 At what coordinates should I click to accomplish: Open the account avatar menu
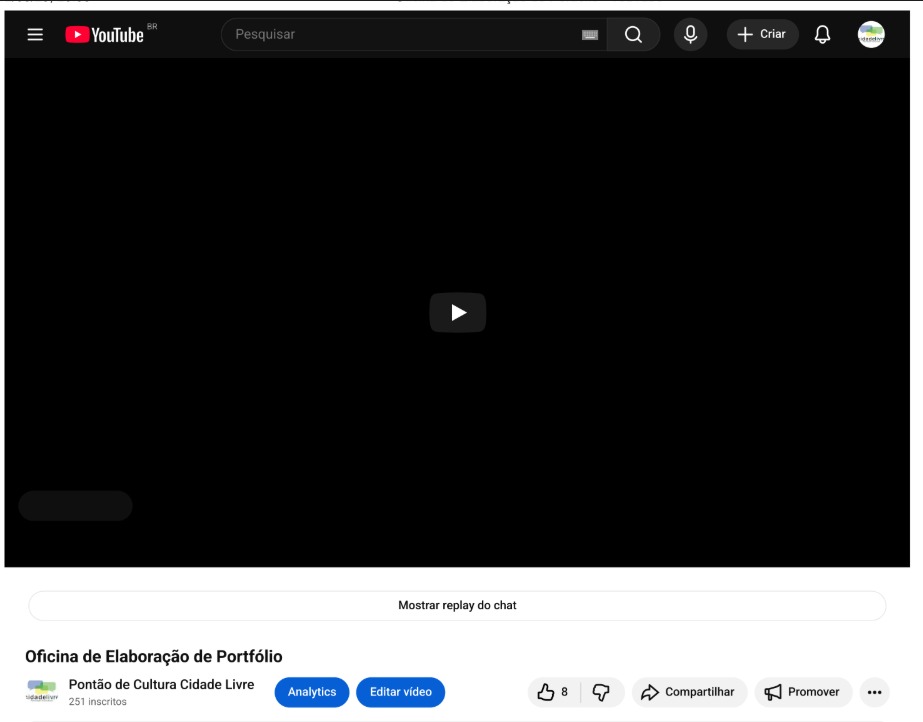[871, 35]
